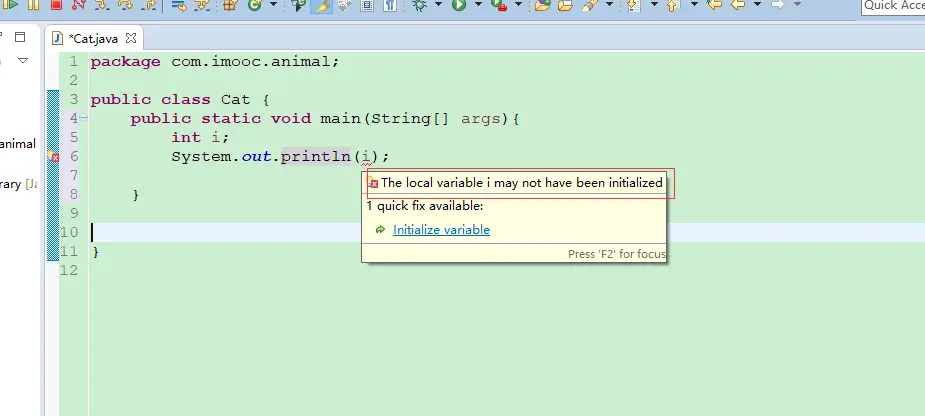Click the Step Over icon
The image size is (925, 416).
click(x=125, y=5)
